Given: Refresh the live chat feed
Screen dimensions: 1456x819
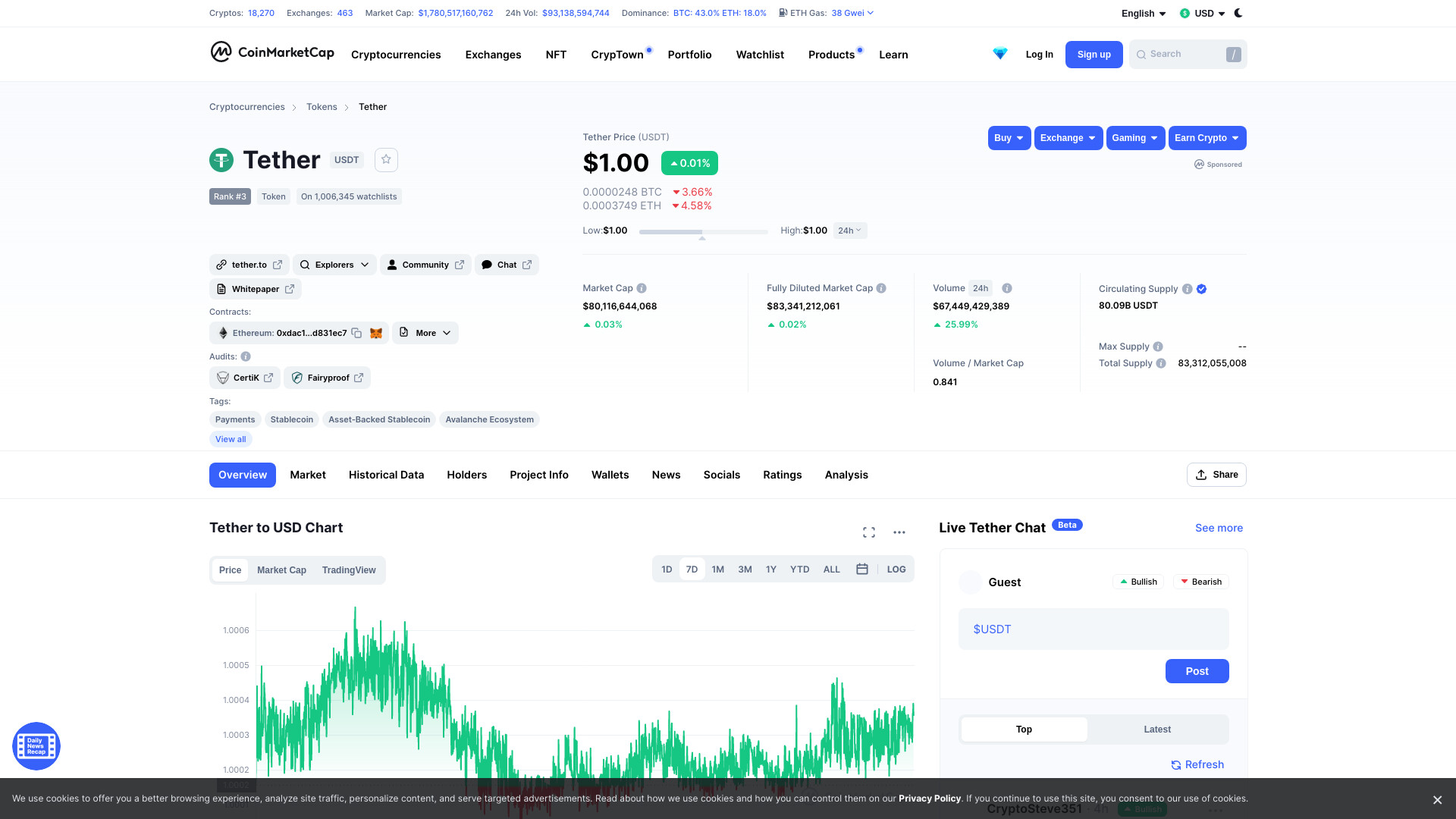Looking at the screenshot, I should (x=1197, y=764).
